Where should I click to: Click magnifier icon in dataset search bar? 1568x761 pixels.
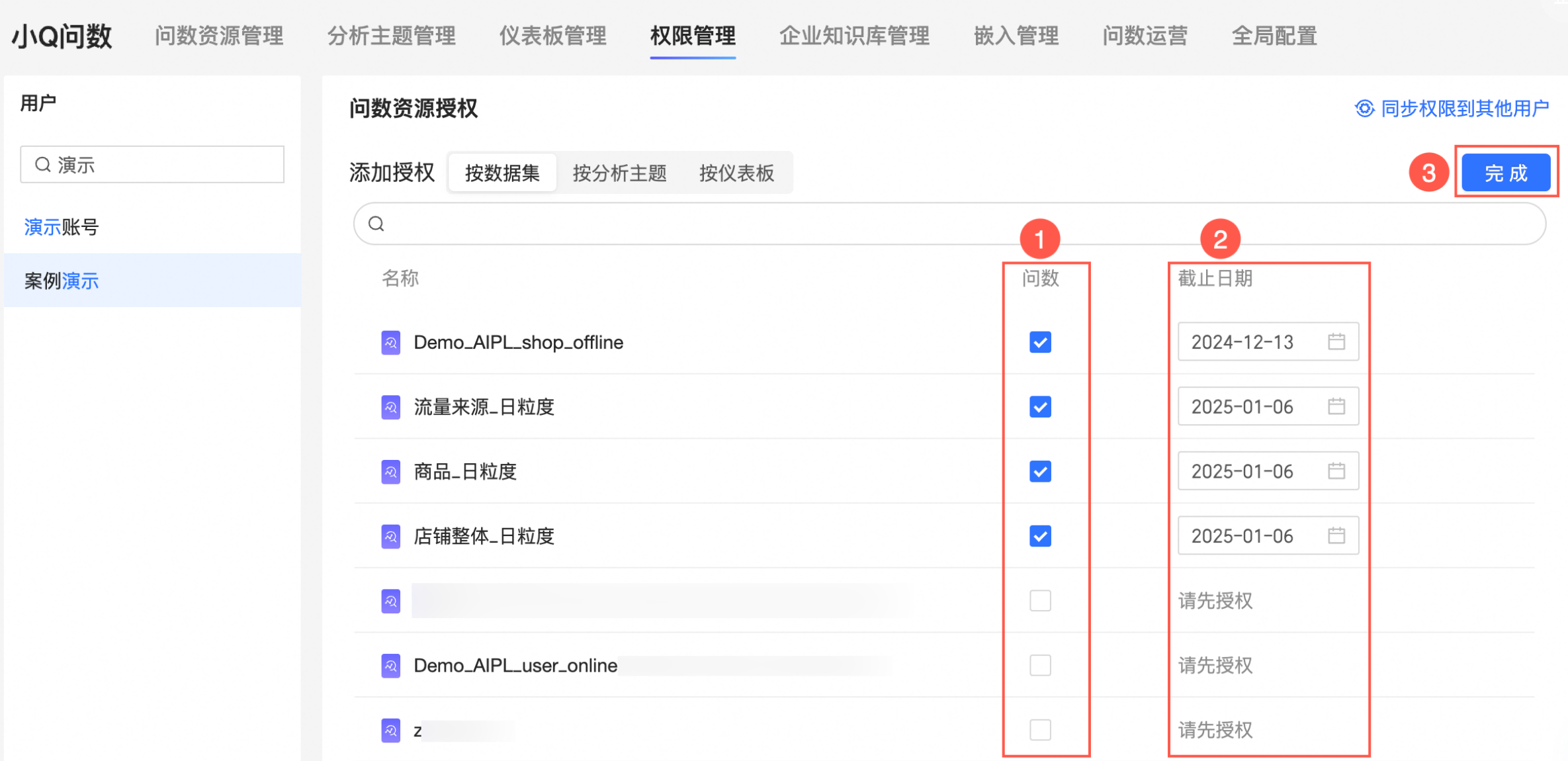coord(376,224)
